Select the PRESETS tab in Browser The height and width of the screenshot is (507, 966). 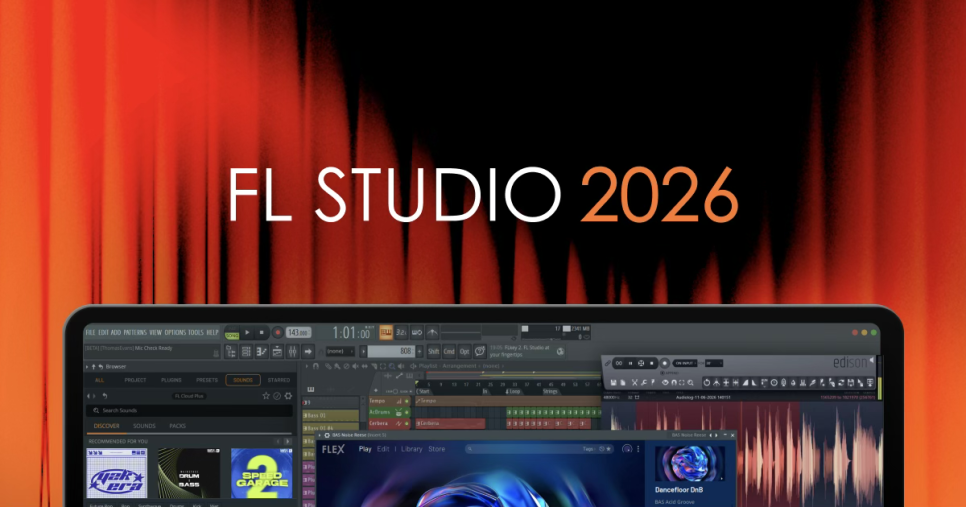[x=207, y=379]
